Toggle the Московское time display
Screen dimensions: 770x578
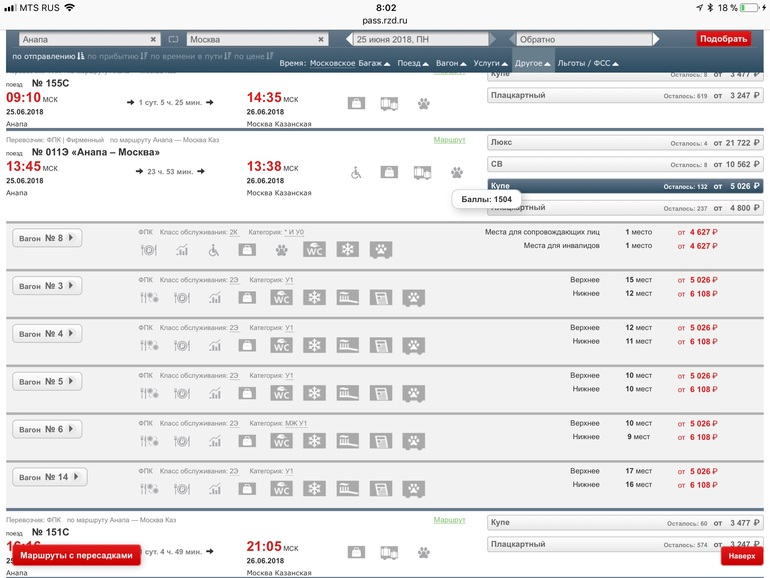tap(332, 63)
